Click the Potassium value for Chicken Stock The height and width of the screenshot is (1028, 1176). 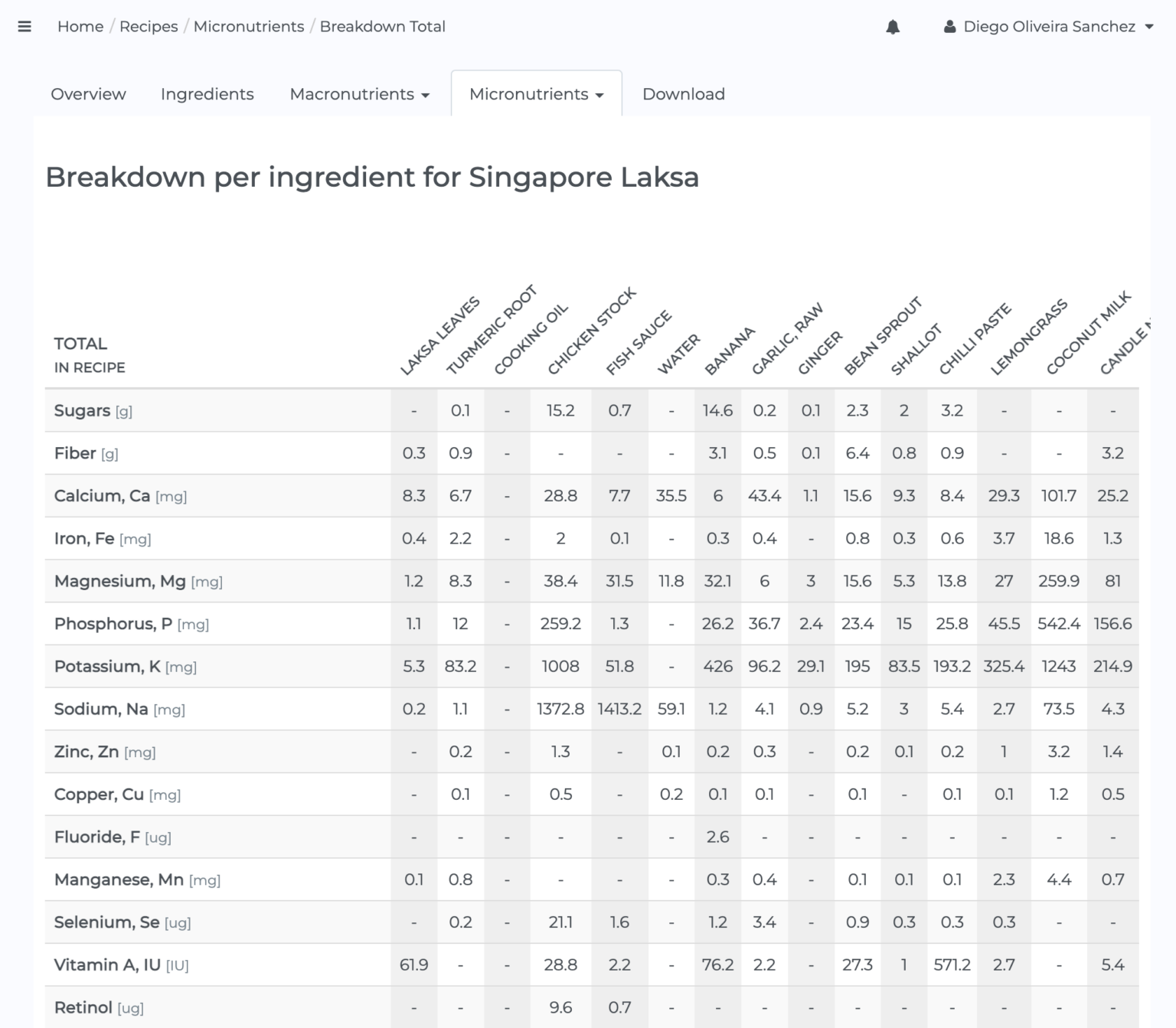coord(560,667)
